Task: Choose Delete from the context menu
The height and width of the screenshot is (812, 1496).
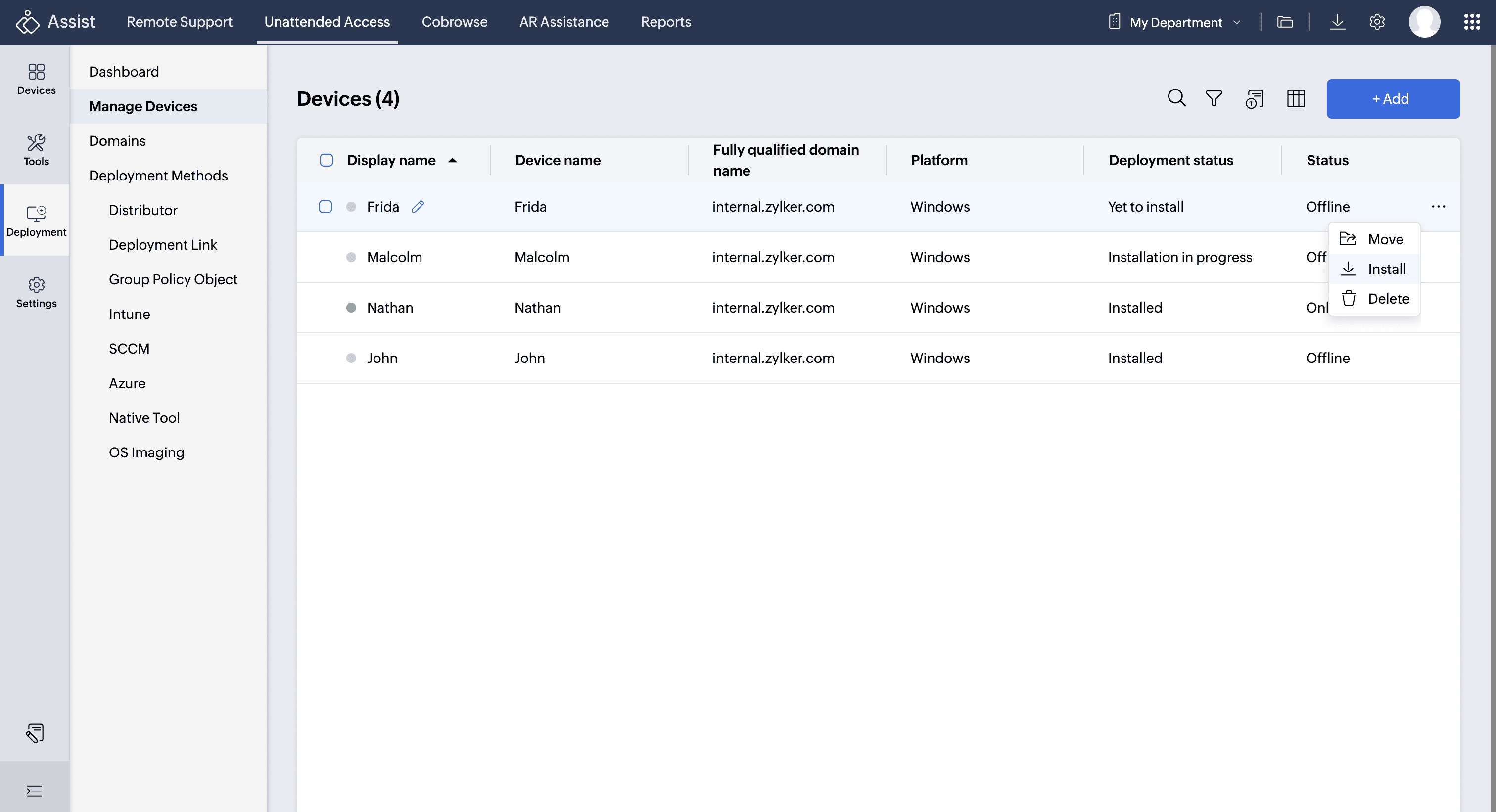Action: pyautogui.click(x=1387, y=298)
